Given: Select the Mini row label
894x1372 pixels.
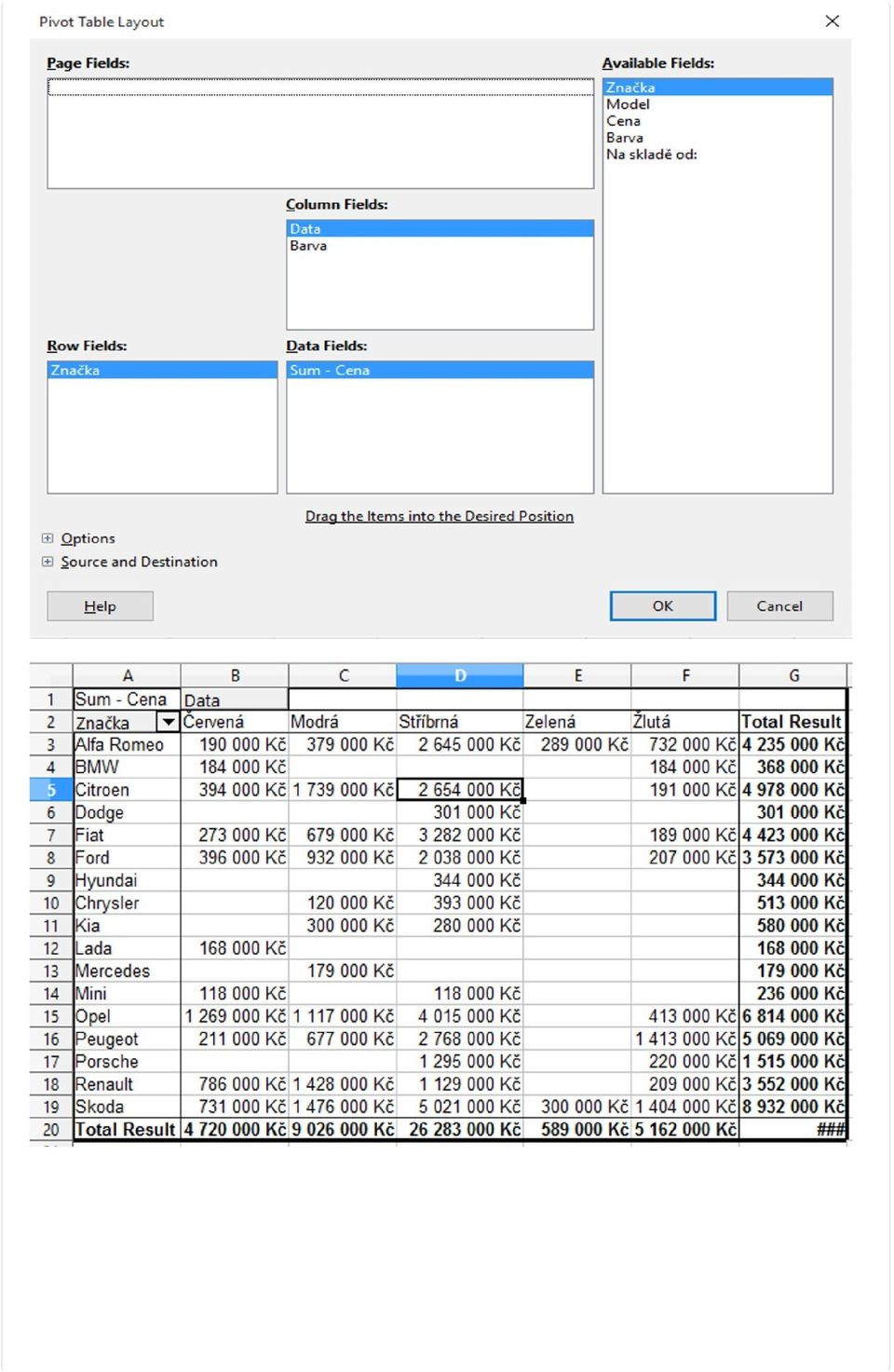Looking at the screenshot, I should pos(127,994).
